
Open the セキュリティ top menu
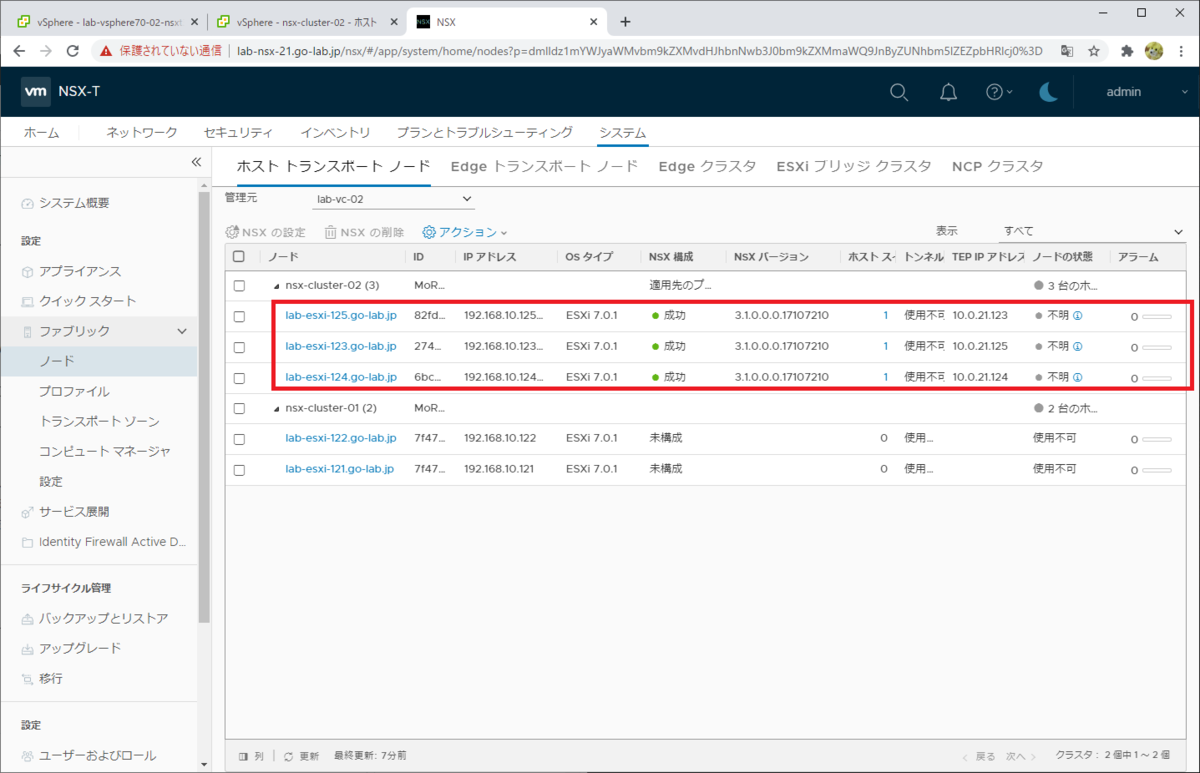point(238,132)
